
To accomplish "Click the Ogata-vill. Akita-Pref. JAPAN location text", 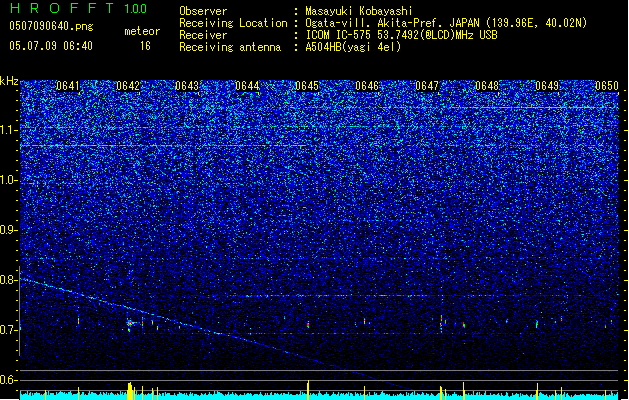I will coord(392,23).
